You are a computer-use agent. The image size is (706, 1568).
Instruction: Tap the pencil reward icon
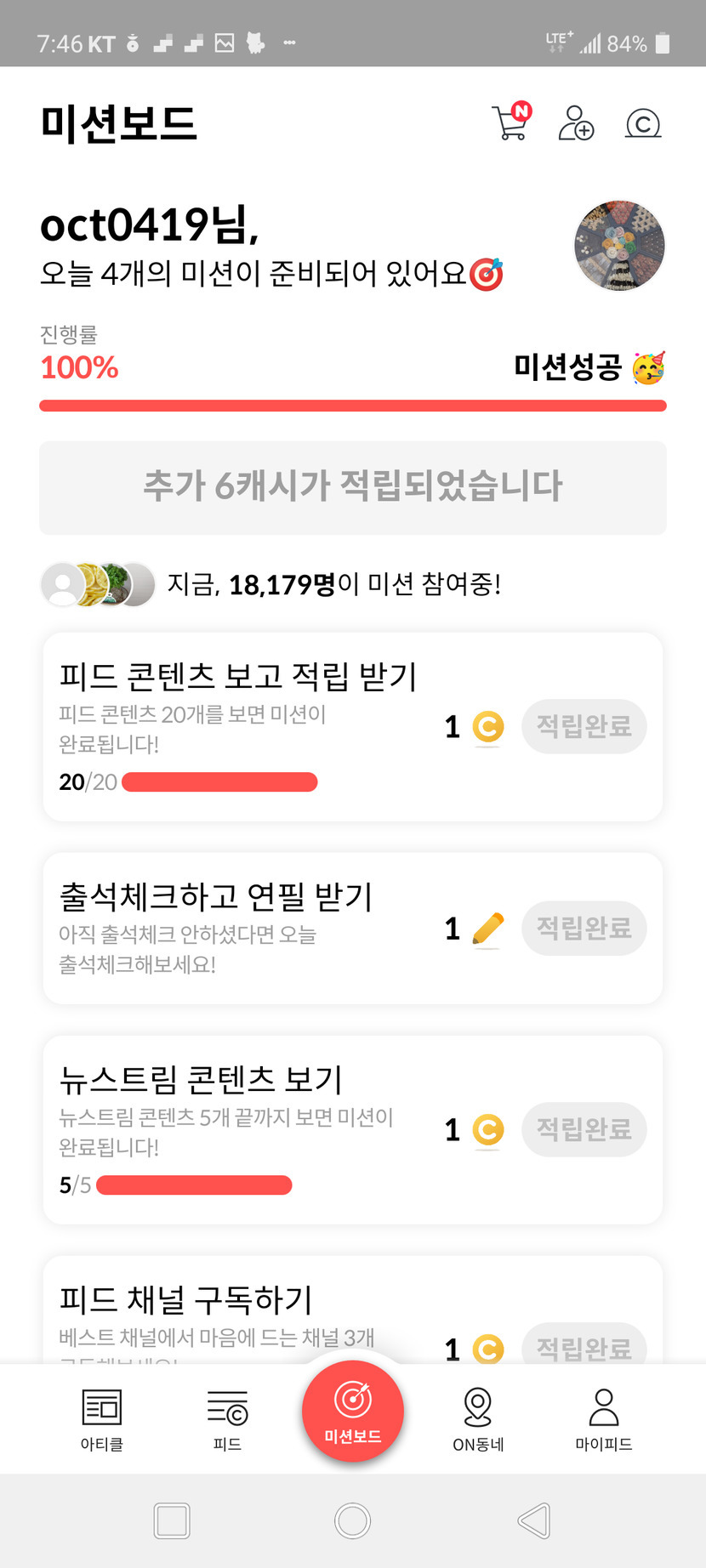point(487,929)
